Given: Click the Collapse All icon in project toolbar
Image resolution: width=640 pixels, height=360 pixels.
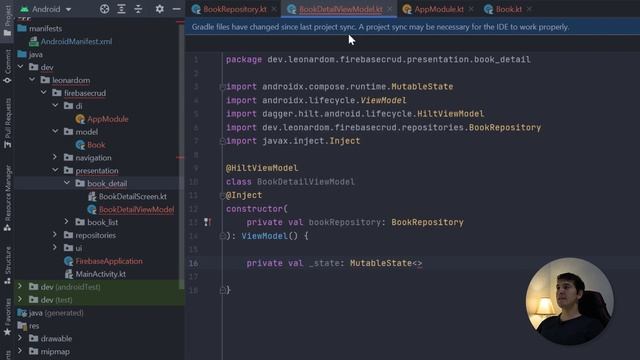Looking at the screenshot, I should point(138,9).
